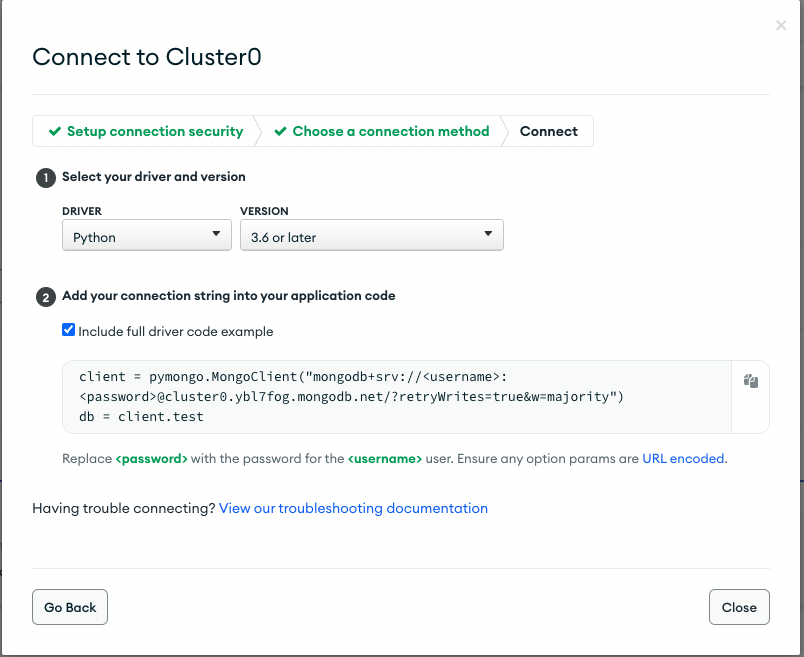The height and width of the screenshot is (657, 804).
Task: Uncheck Include full driver code example
Action: pos(68,330)
